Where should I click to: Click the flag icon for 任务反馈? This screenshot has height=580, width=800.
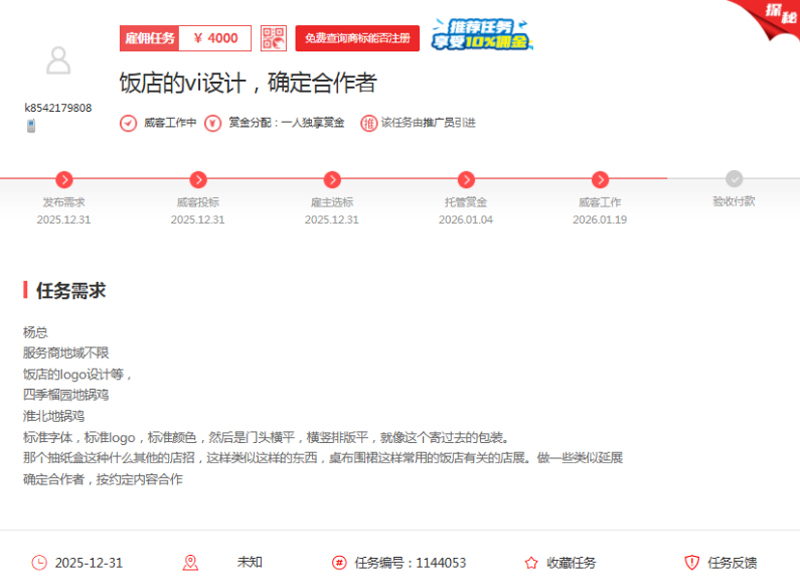pos(691,562)
